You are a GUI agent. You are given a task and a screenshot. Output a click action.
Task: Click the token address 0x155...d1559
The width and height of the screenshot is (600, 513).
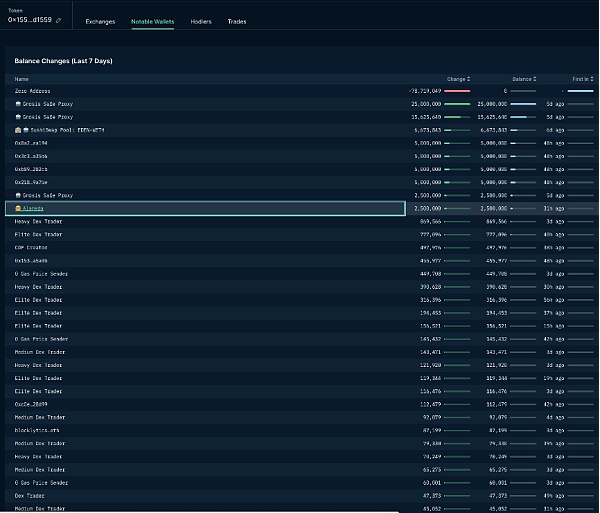click(x=29, y=20)
